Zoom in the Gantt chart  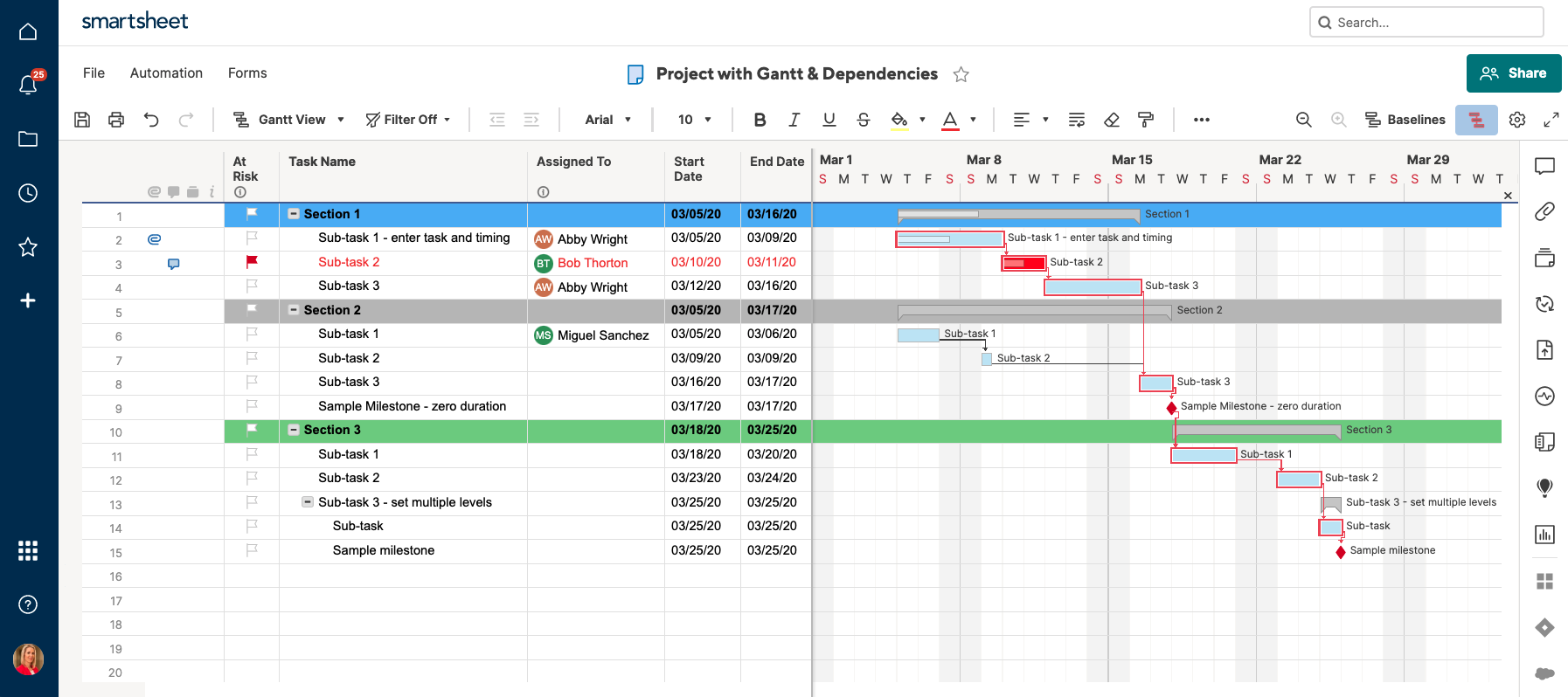pos(1338,120)
